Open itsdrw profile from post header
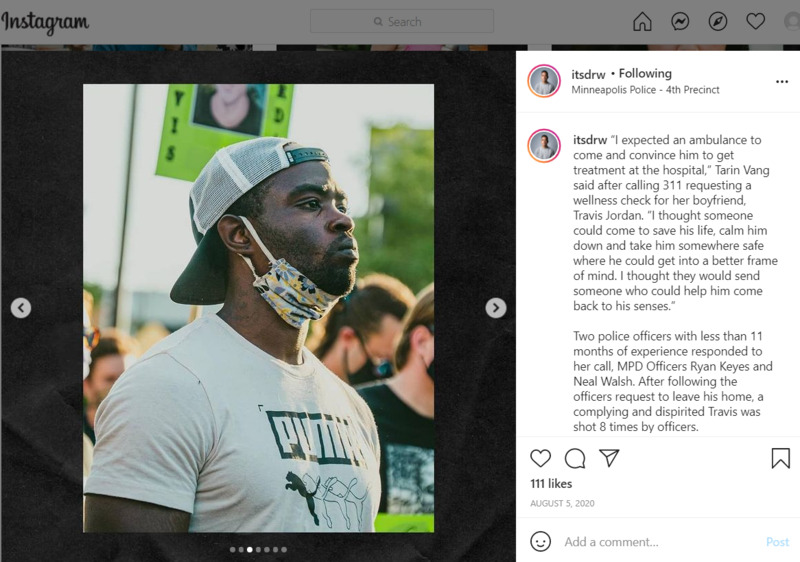 coord(588,74)
